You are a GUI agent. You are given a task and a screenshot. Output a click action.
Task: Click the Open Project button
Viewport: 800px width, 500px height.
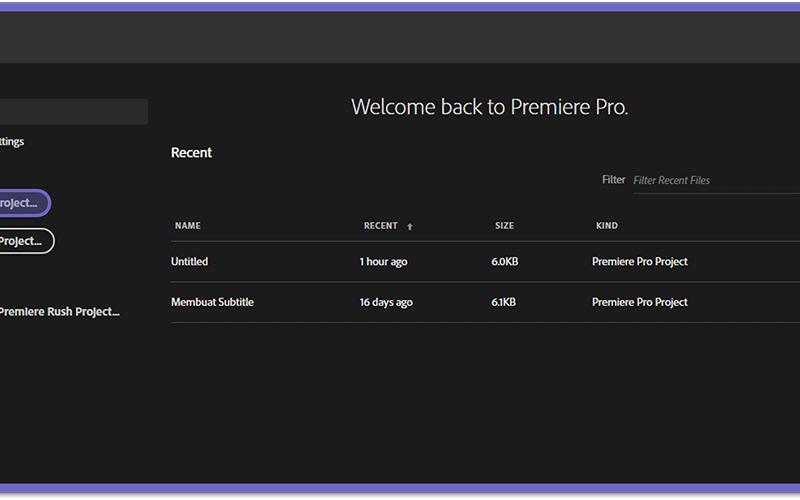click(26, 241)
